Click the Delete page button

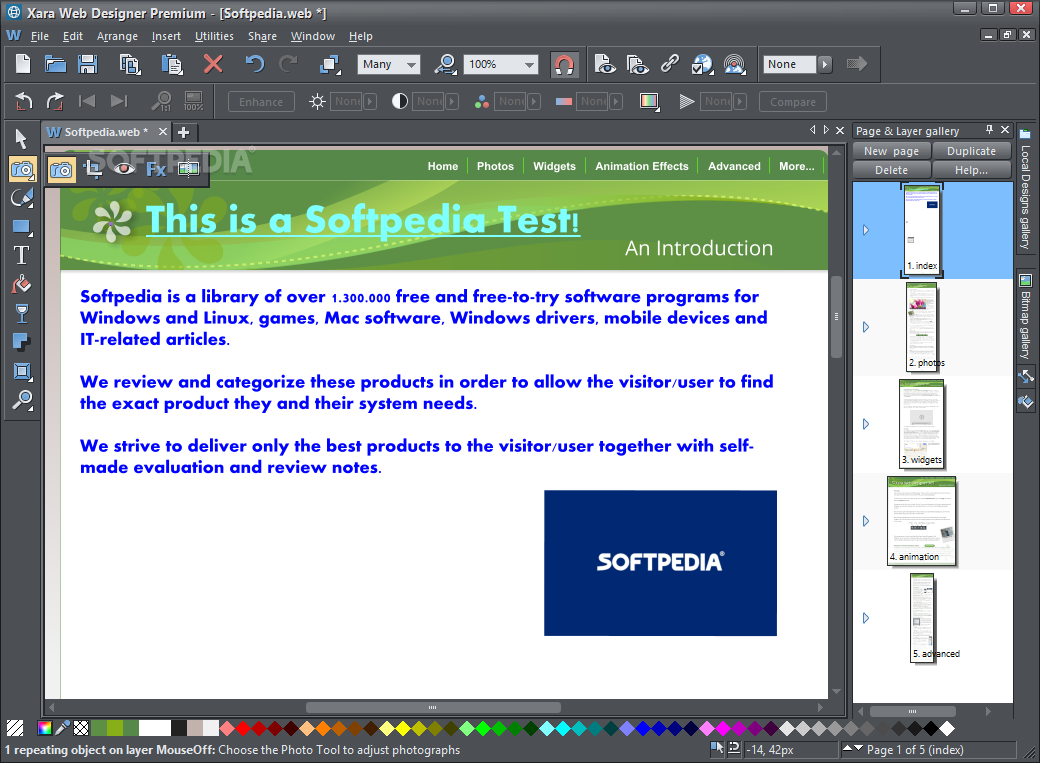pyautogui.click(x=891, y=170)
